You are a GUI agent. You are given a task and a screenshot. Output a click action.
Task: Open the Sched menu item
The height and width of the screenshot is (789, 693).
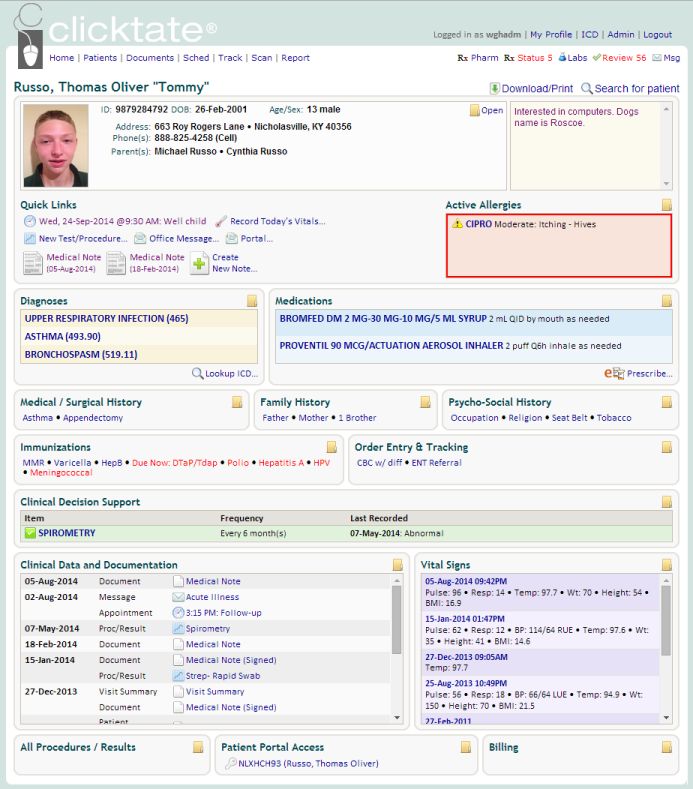click(x=196, y=58)
